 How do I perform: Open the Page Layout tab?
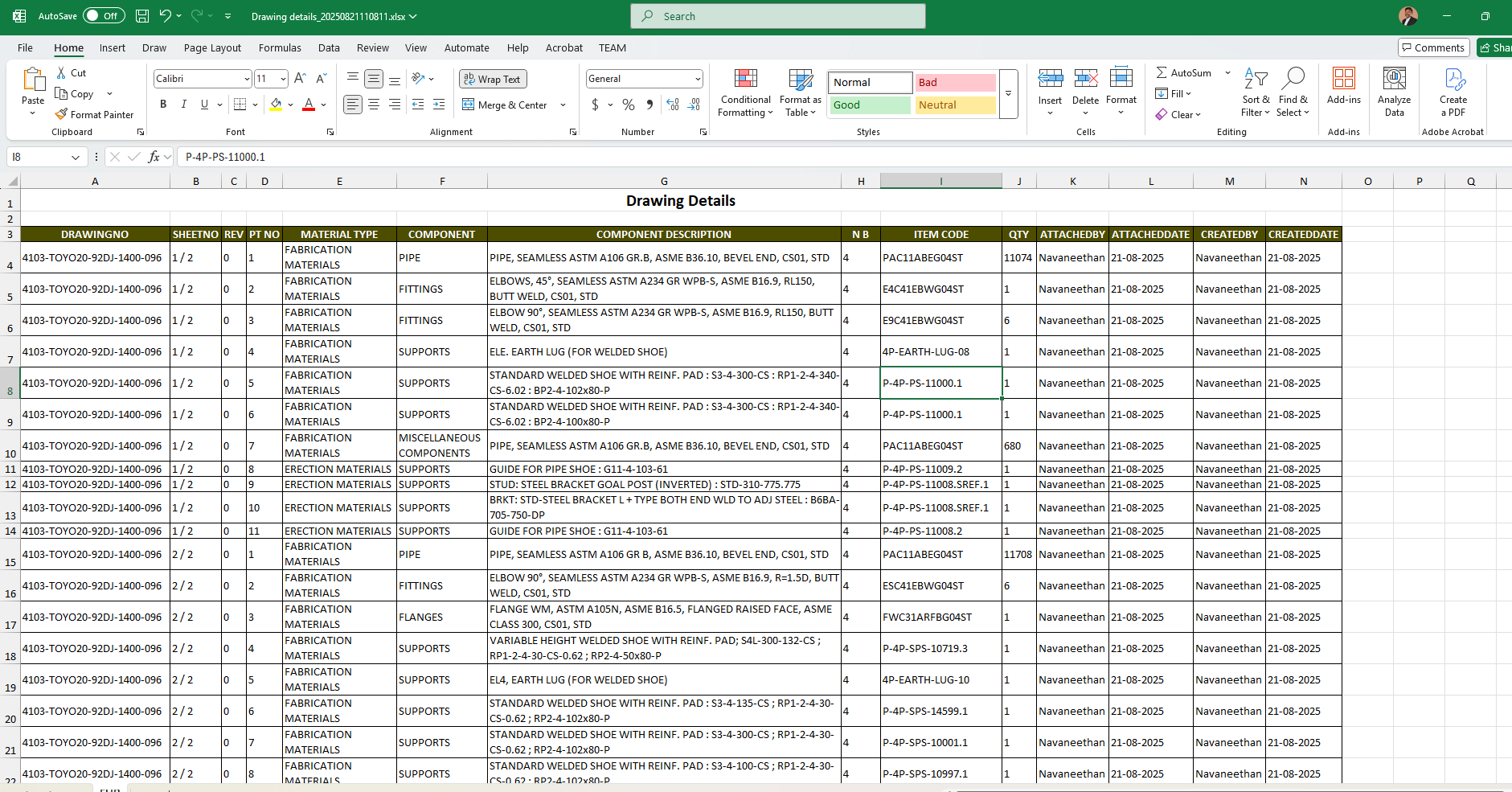(212, 48)
